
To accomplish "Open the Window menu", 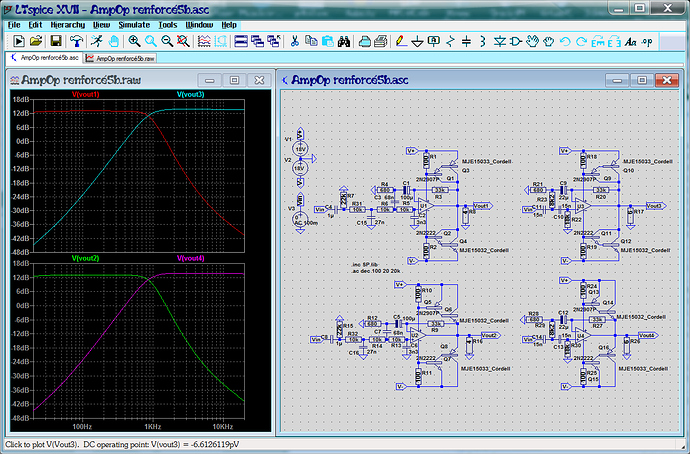I will (x=199, y=25).
